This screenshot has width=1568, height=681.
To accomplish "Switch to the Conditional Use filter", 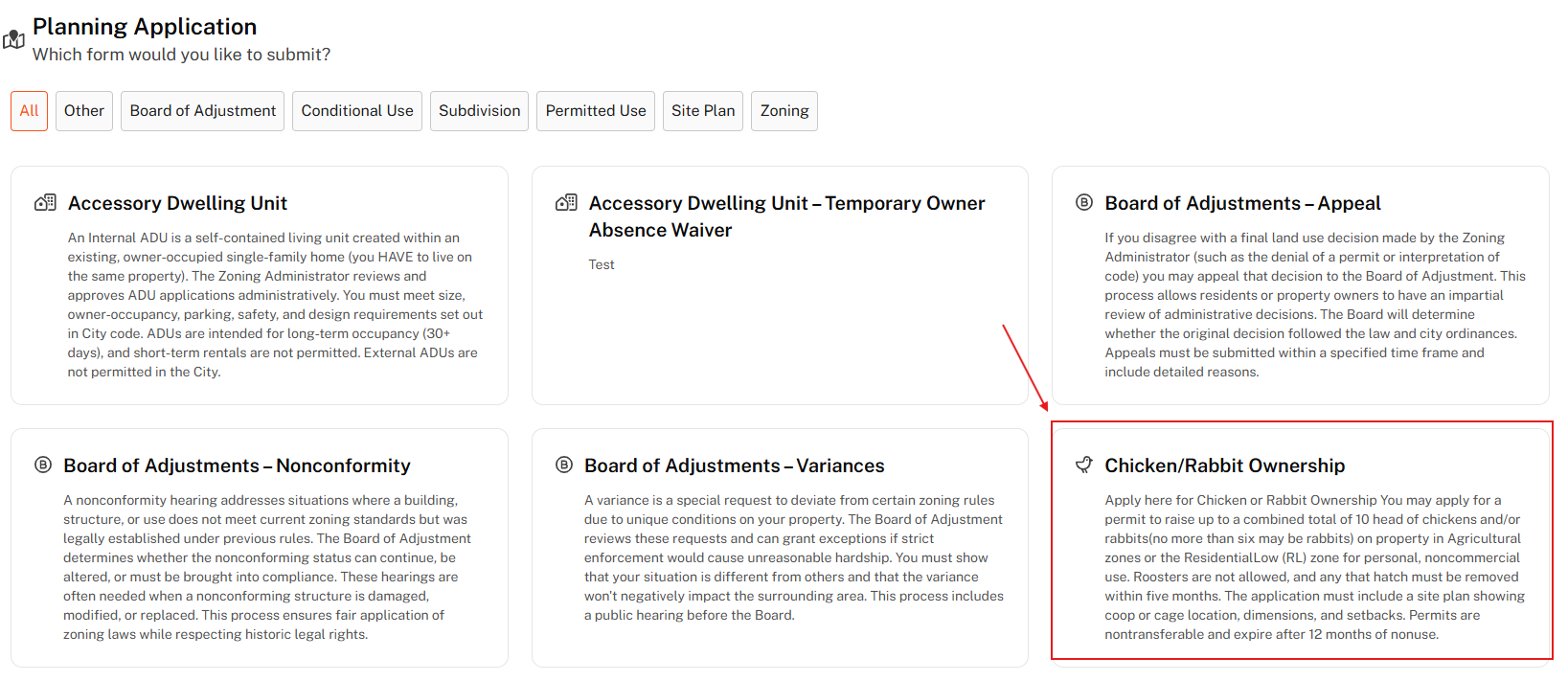I will [x=357, y=111].
